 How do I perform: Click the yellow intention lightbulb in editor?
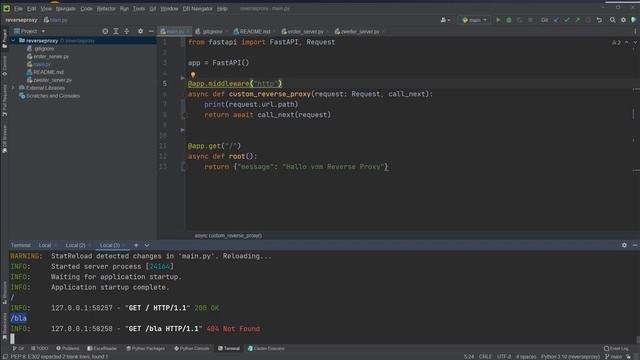tap(193, 75)
